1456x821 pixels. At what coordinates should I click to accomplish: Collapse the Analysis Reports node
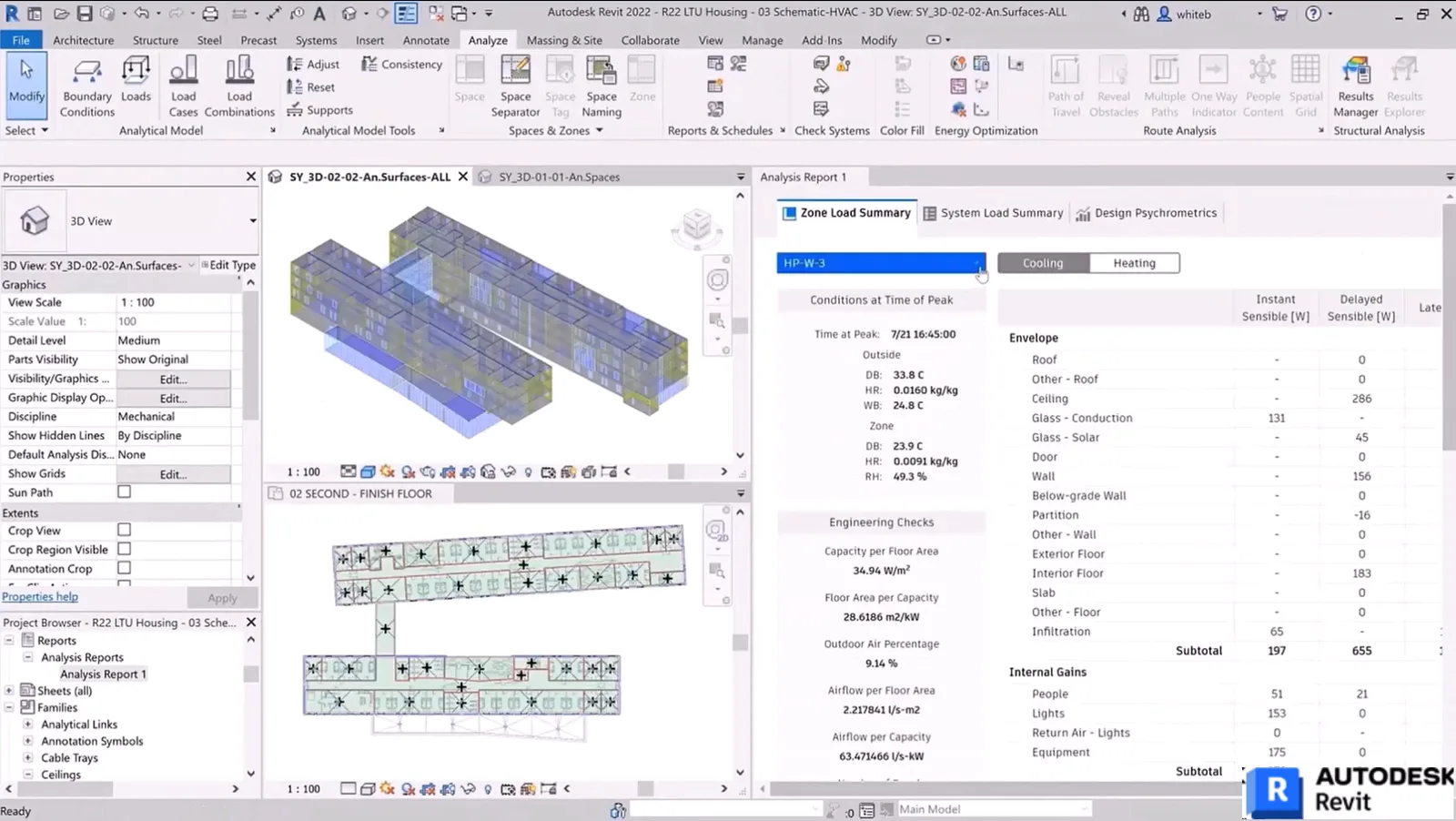coord(27,656)
